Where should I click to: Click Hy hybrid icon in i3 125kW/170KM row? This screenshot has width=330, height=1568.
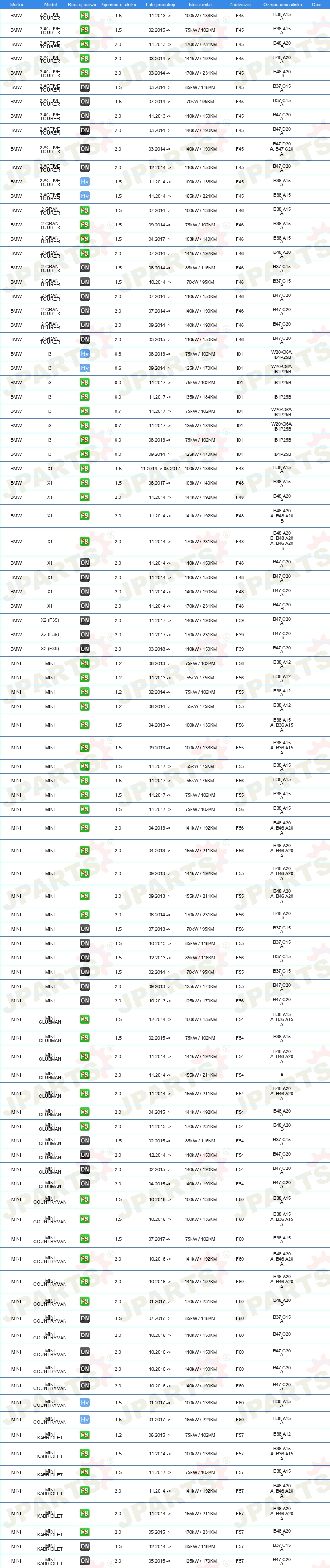(x=85, y=368)
